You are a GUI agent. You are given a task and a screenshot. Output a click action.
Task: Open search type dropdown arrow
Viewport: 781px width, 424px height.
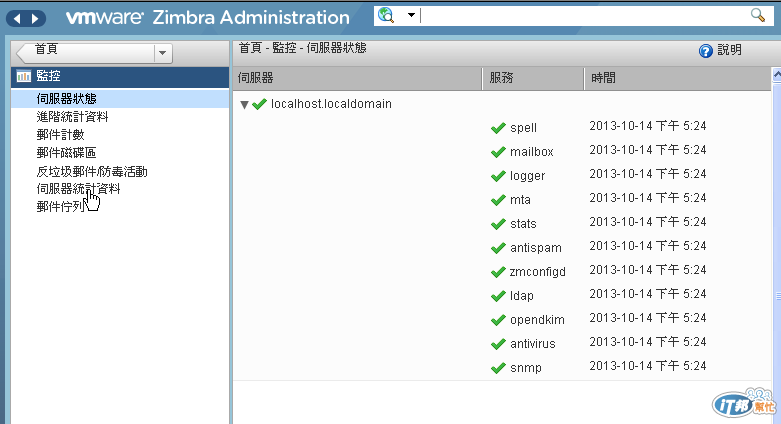[x=410, y=16]
